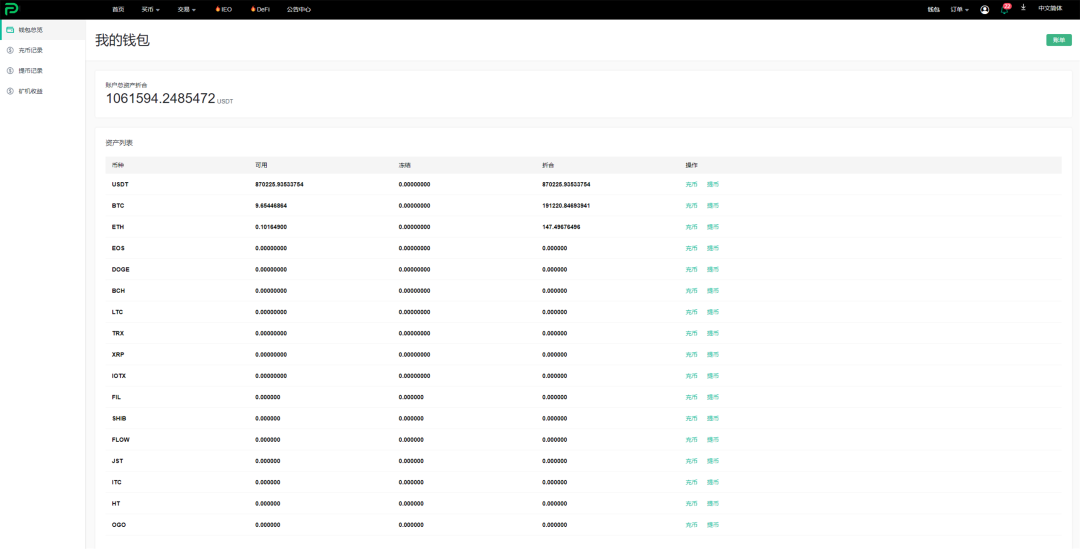The width and height of the screenshot is (1080, 549).
Task: Expand the 买币 dropdown menu
Action: (150, 10)
